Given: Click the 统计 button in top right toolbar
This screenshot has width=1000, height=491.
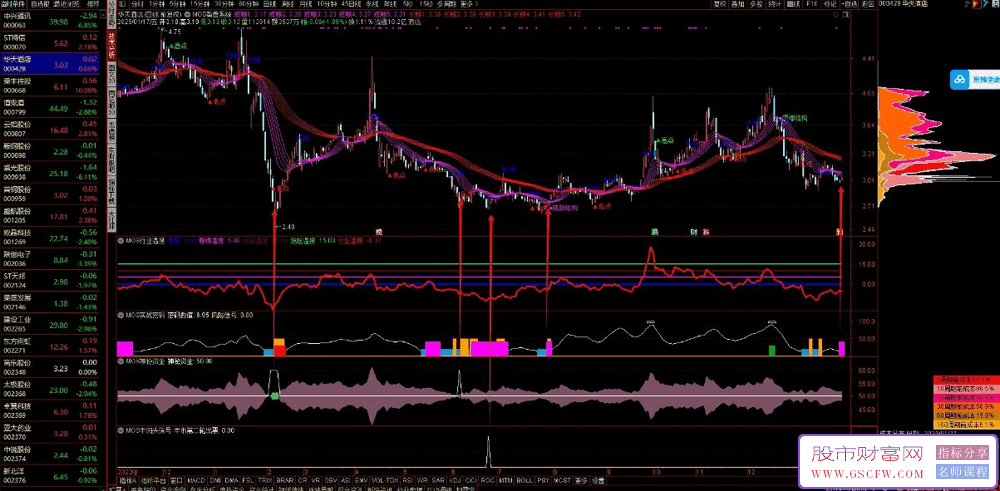Looking at the screenshot, I should [775, 4].
